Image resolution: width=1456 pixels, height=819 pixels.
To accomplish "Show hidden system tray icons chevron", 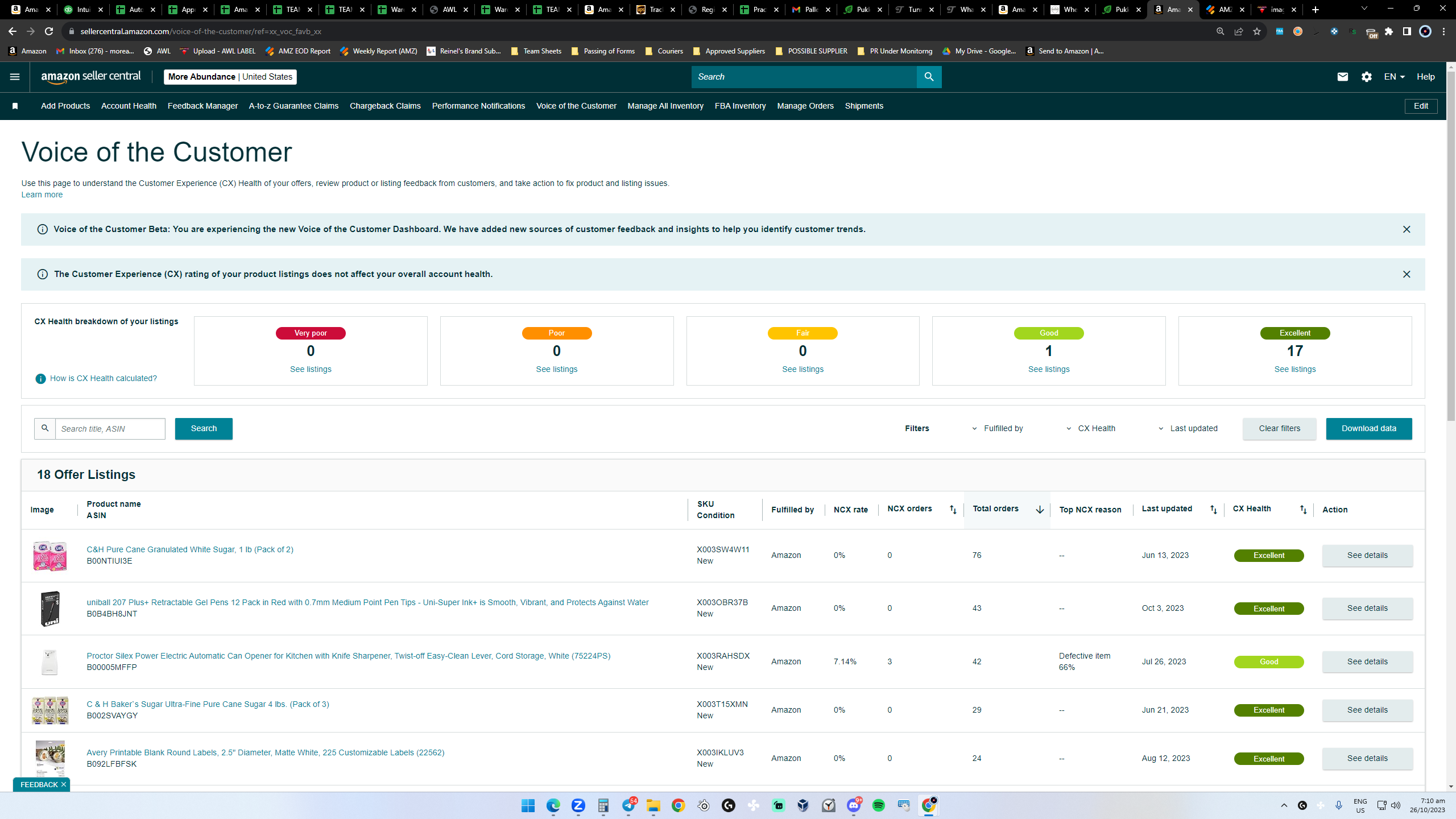I will (1284, 805).
